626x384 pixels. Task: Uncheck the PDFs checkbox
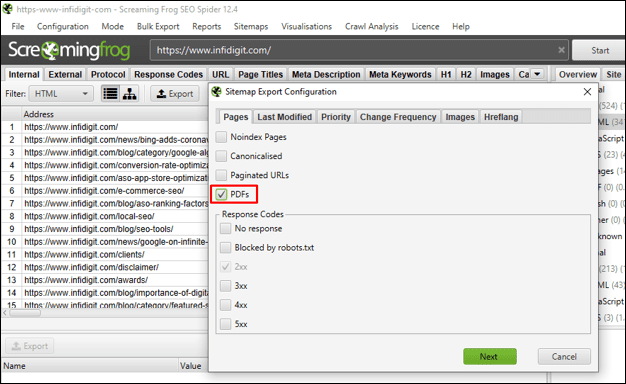pyautogui.click(x=221, y=194)
